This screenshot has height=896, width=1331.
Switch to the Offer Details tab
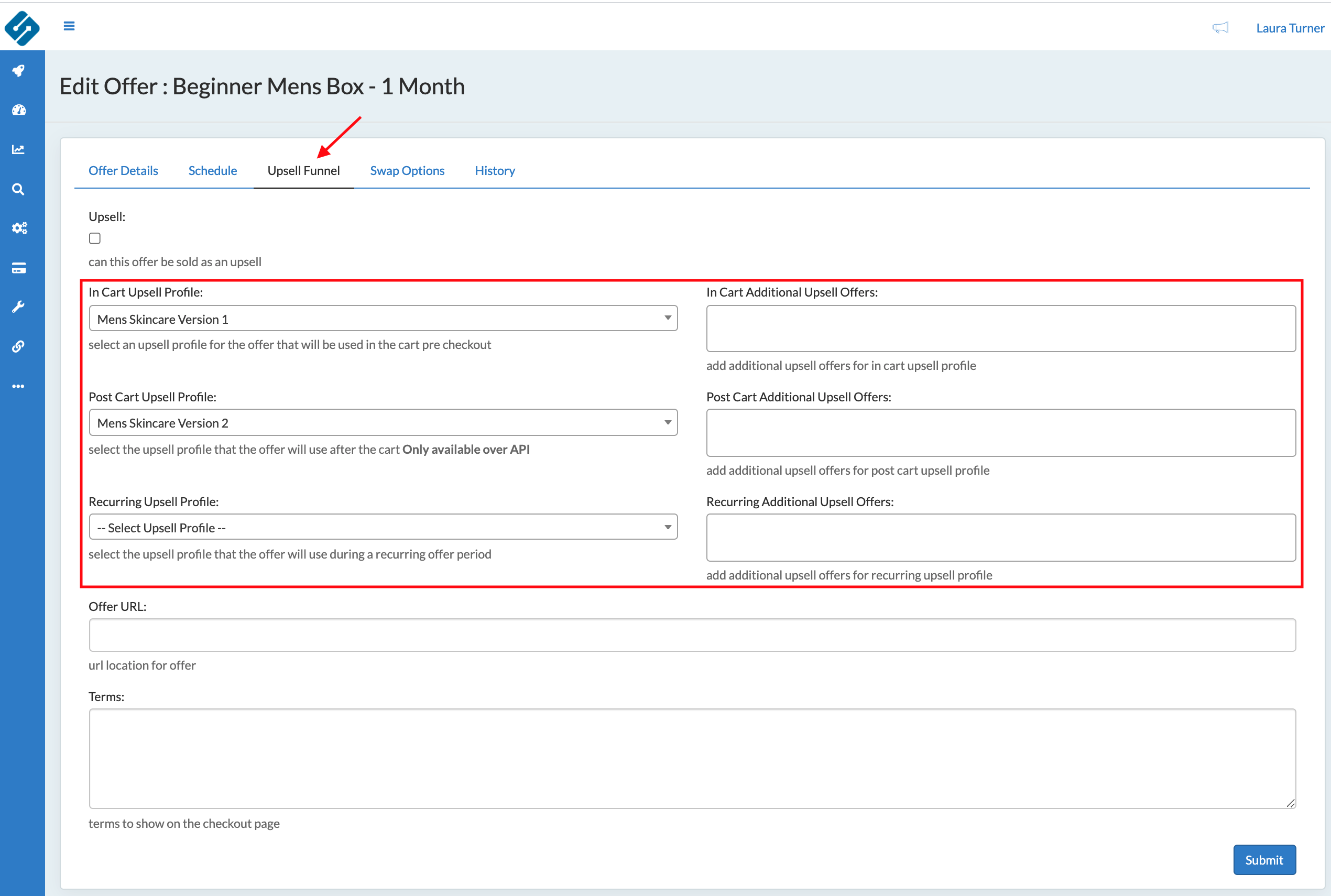tap(123, 170)
